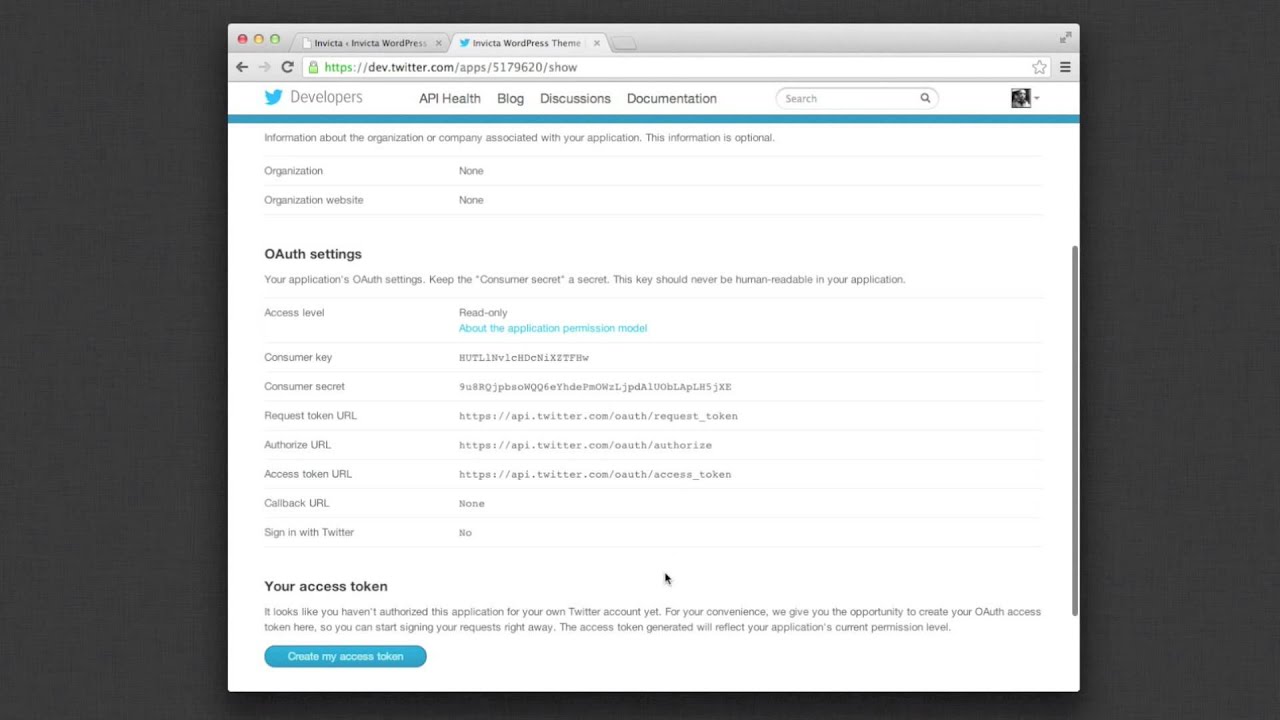Click the Authorize URL value

pos(585,445)
